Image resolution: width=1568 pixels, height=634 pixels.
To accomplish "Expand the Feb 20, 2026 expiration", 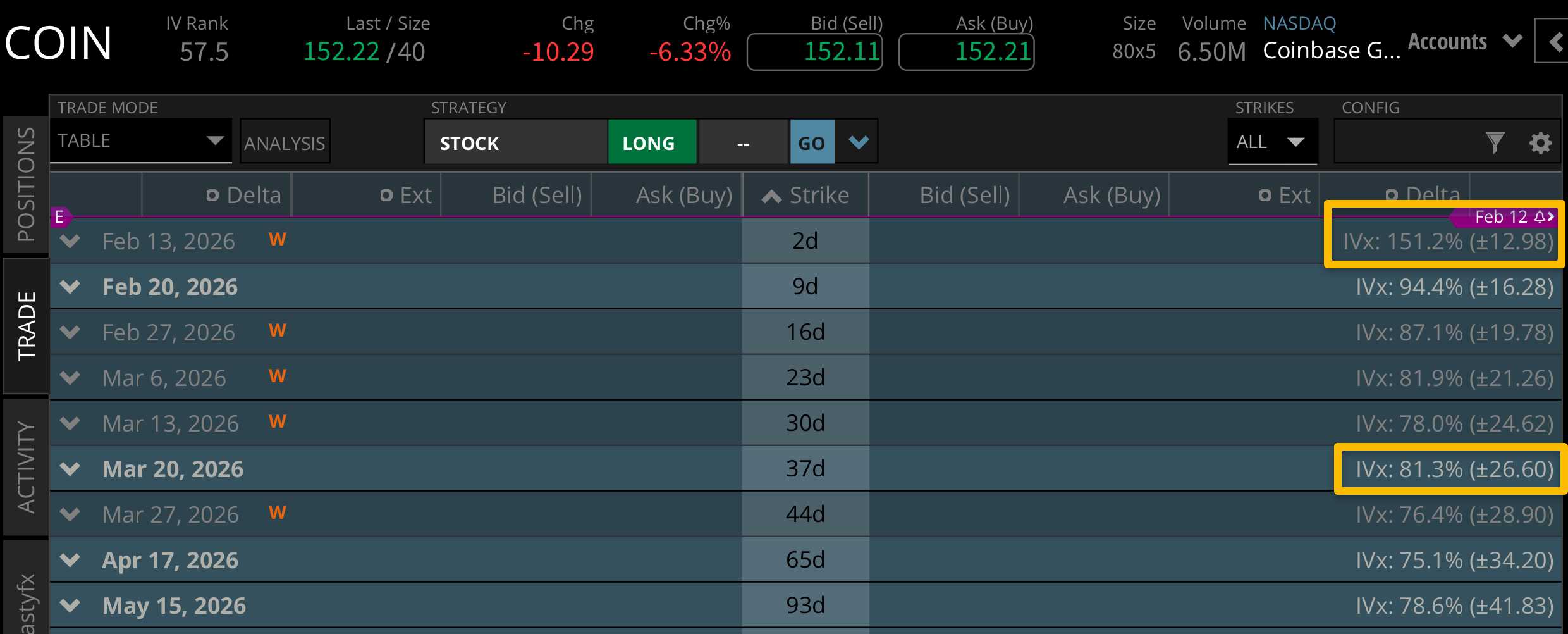I will [x=70, y=287].
